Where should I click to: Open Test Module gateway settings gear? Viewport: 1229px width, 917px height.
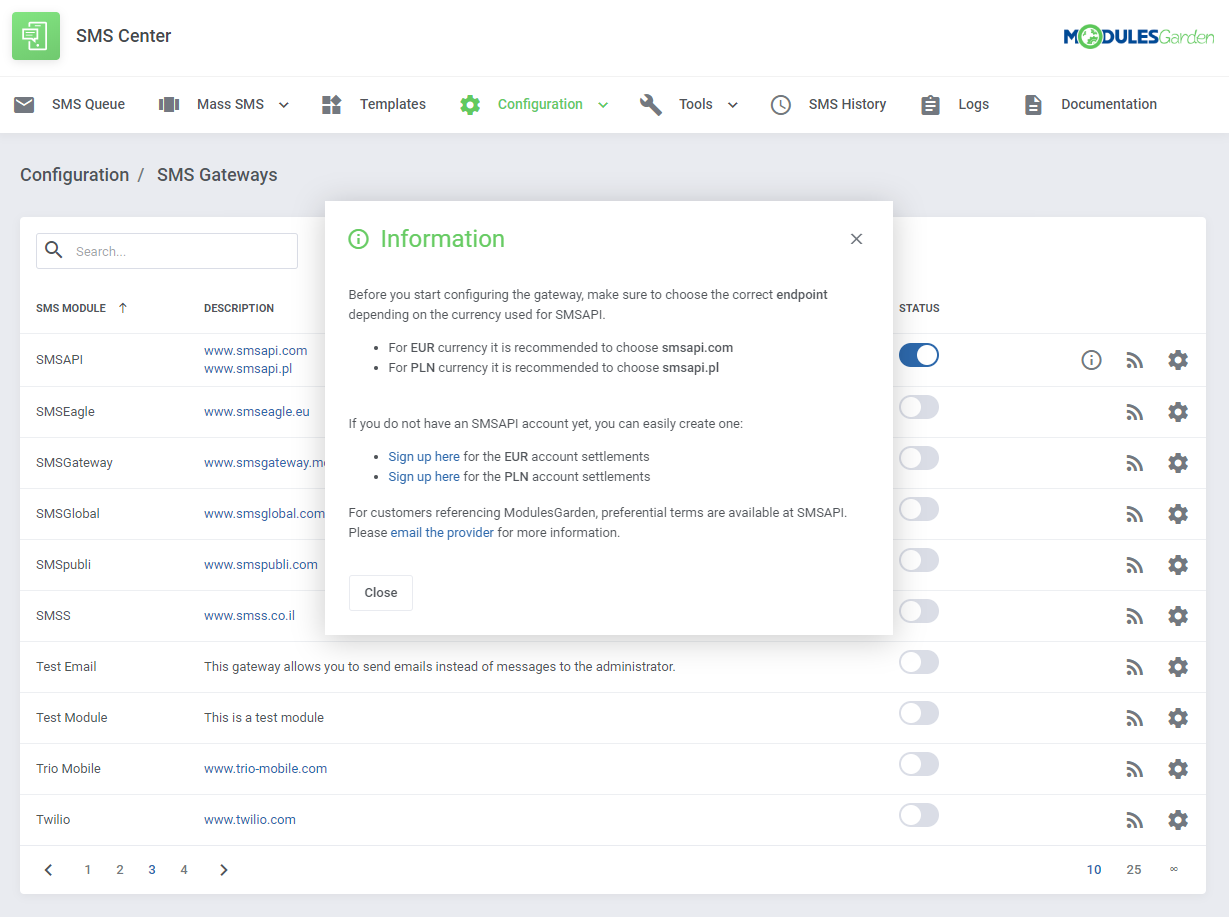[x=1178, y=717]
